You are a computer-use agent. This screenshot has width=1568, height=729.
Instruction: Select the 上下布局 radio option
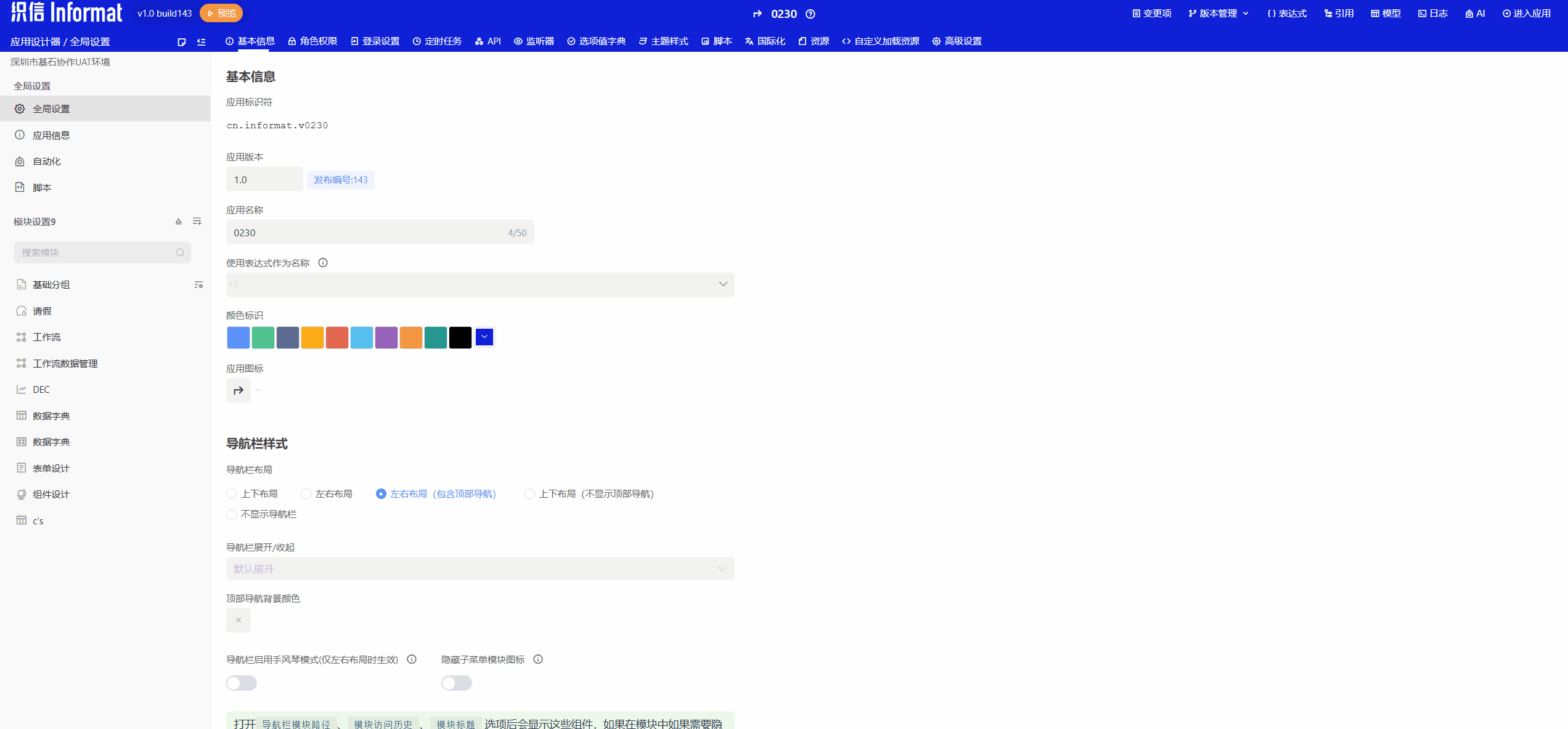232,494
